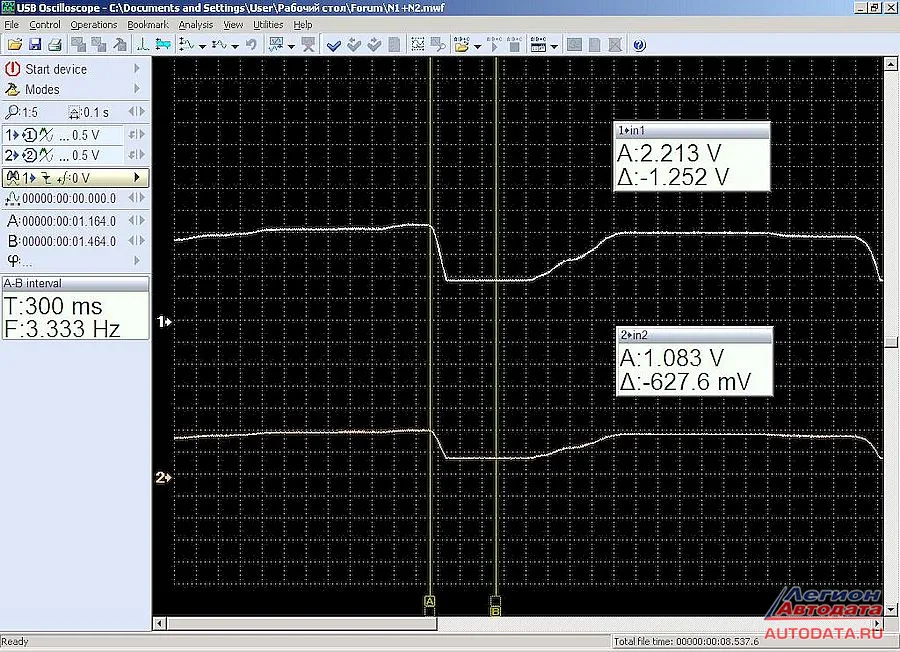
Task: Click the horizontal scrollbar left arrow
Action: [160, 623]
